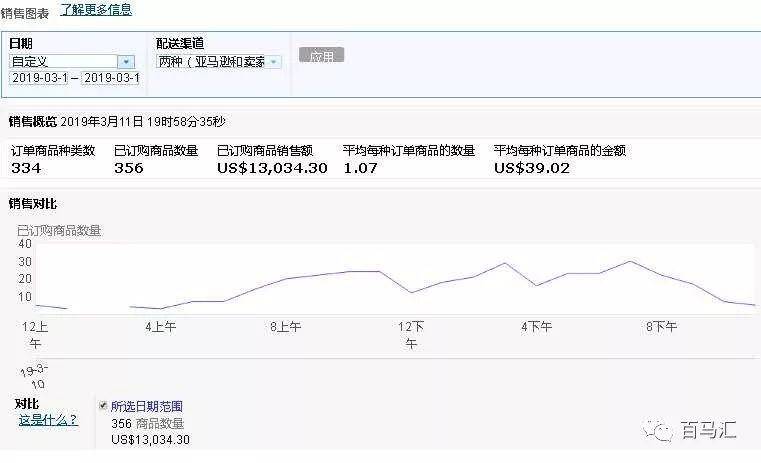
Task: Click the end date input field
Action: (110, 78)
